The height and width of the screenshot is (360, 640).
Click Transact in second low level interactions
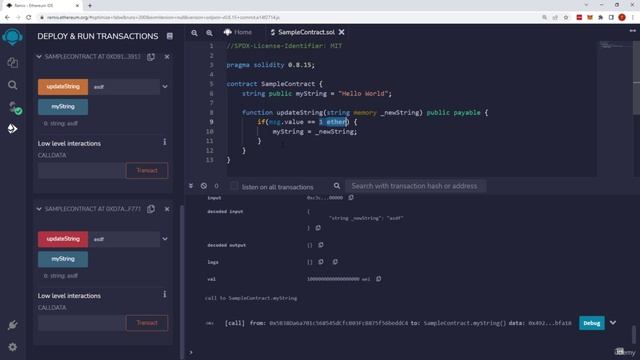pos(147,322)
